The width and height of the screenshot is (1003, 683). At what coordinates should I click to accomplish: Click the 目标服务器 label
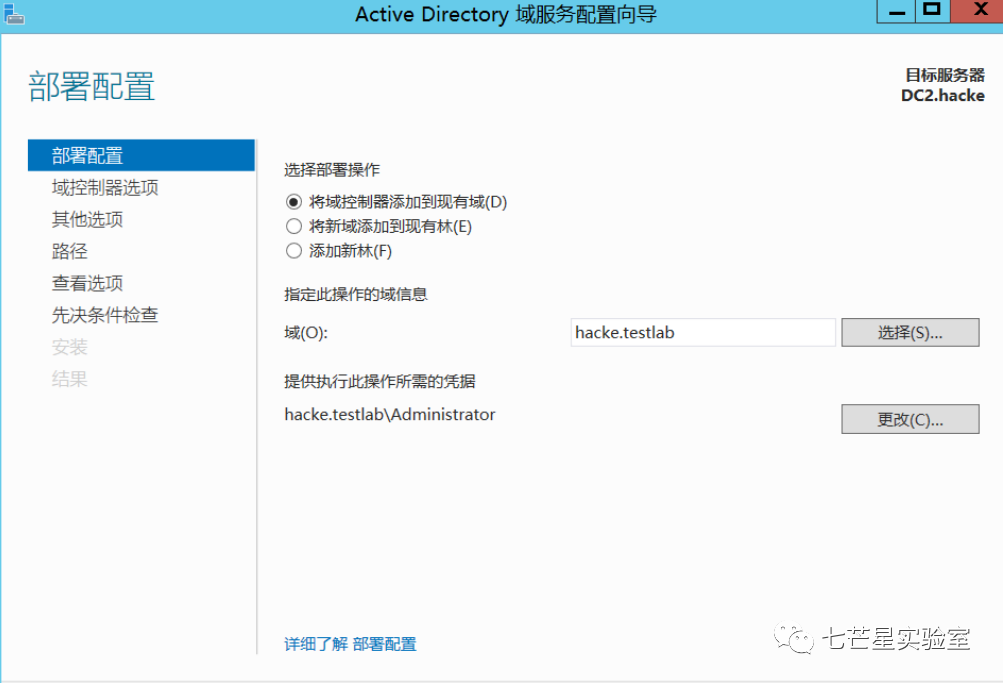(x=945, y=75)
